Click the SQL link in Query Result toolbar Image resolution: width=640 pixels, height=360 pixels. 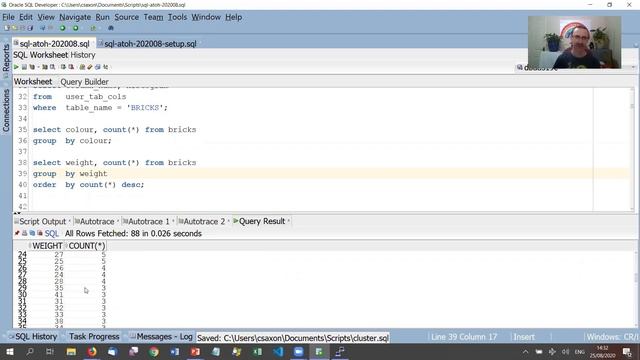coord(52,233)
